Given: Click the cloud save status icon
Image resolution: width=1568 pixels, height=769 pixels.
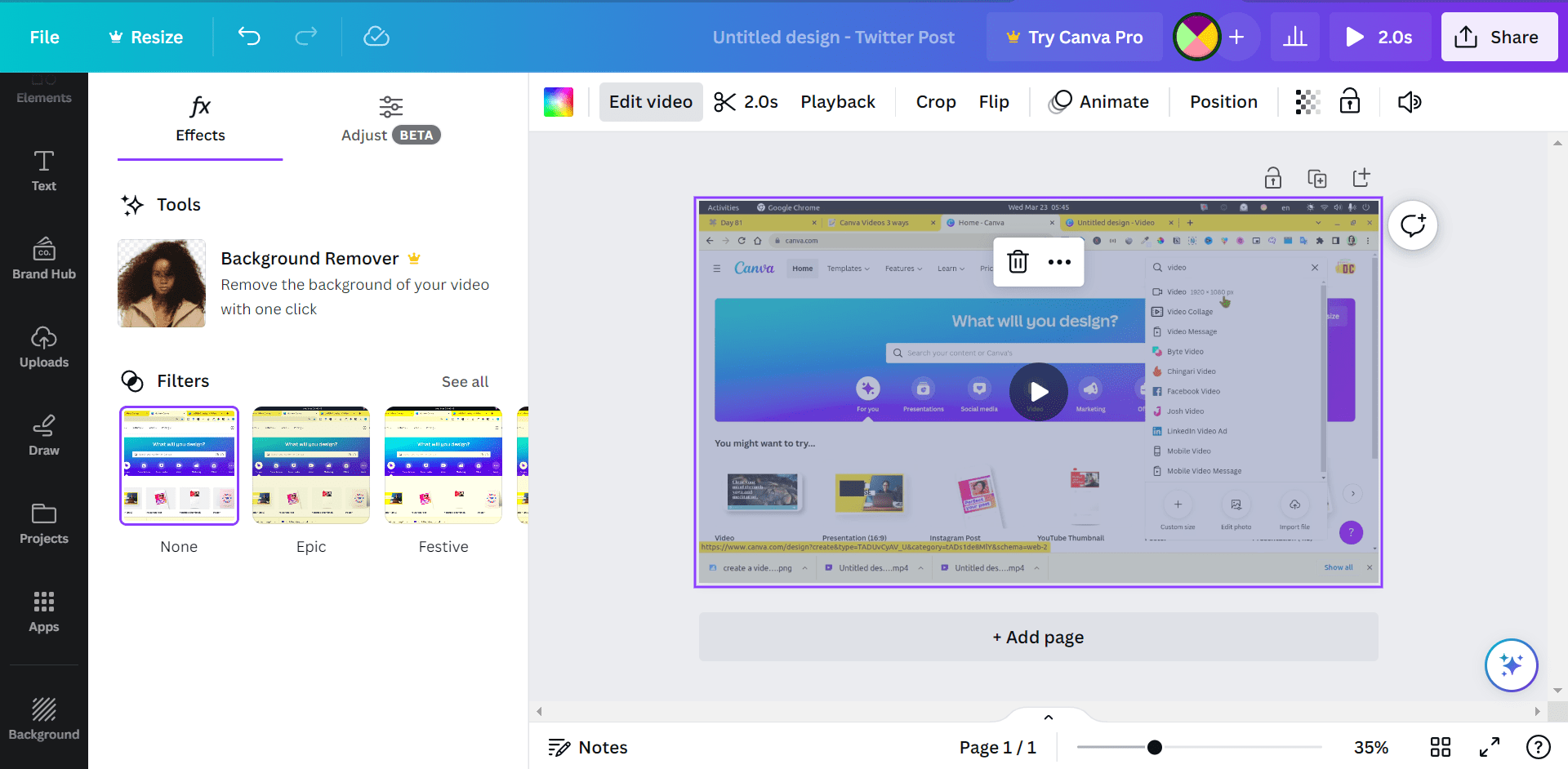Looking at the screenshot, I should [376, 37].
